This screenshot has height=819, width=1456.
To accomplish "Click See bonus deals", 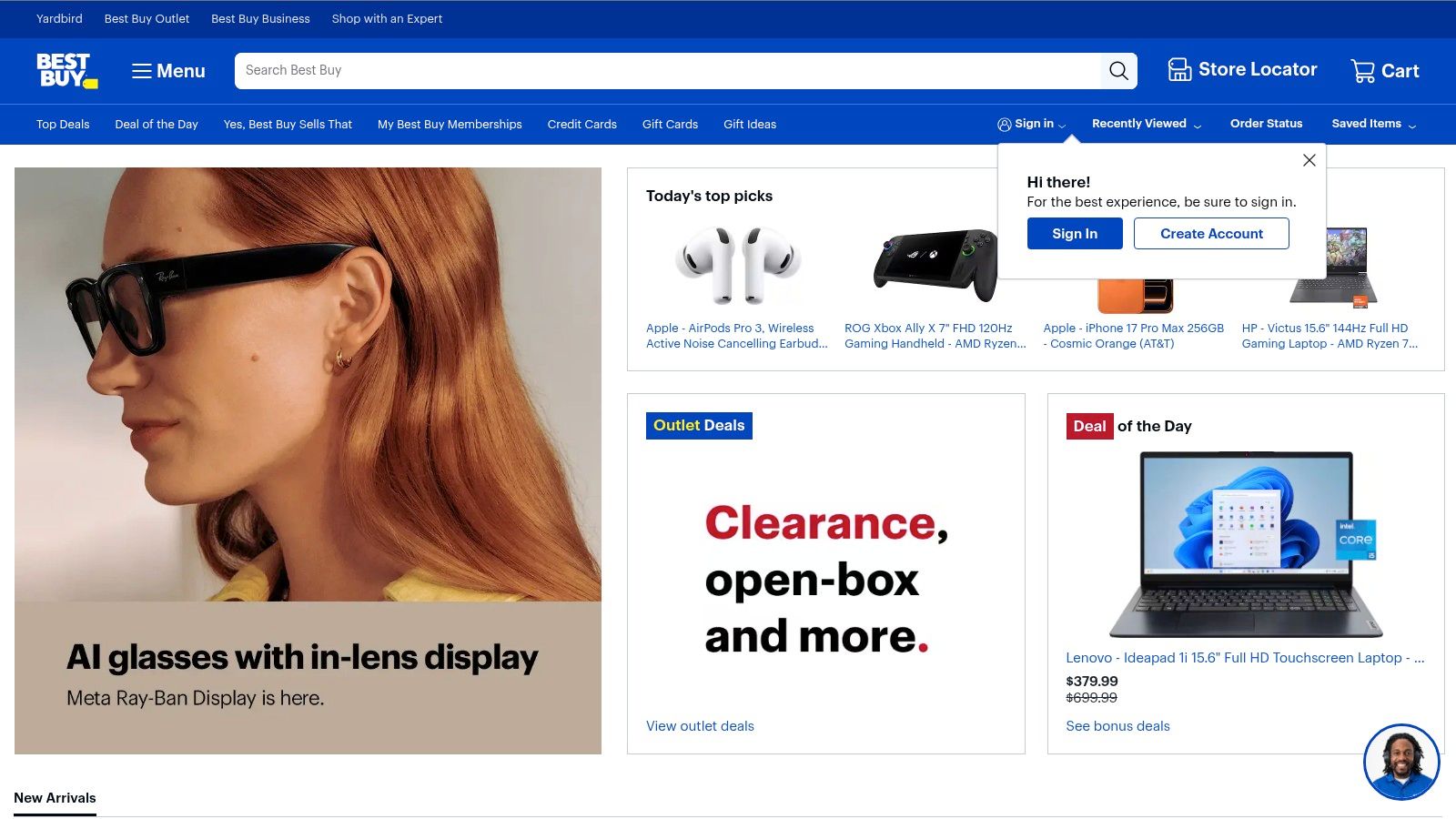I will pos(1117,726).
